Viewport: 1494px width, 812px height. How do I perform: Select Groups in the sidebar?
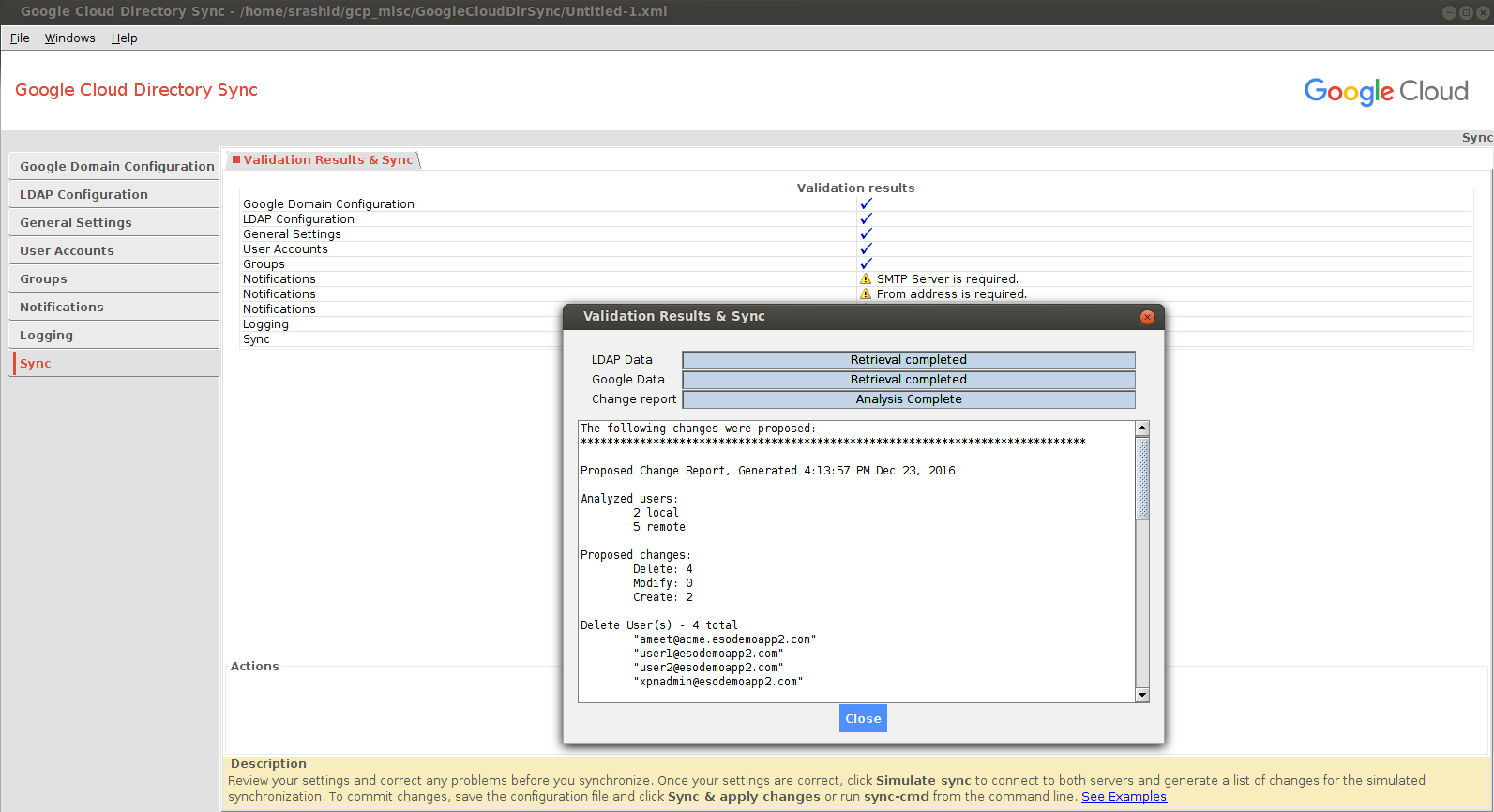pos(114,278)
